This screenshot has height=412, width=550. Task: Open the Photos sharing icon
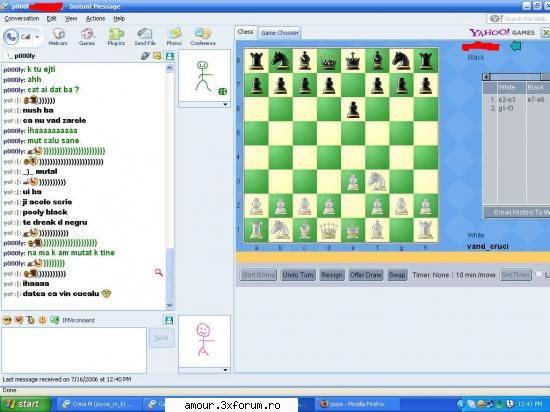[x=174, y=33]
